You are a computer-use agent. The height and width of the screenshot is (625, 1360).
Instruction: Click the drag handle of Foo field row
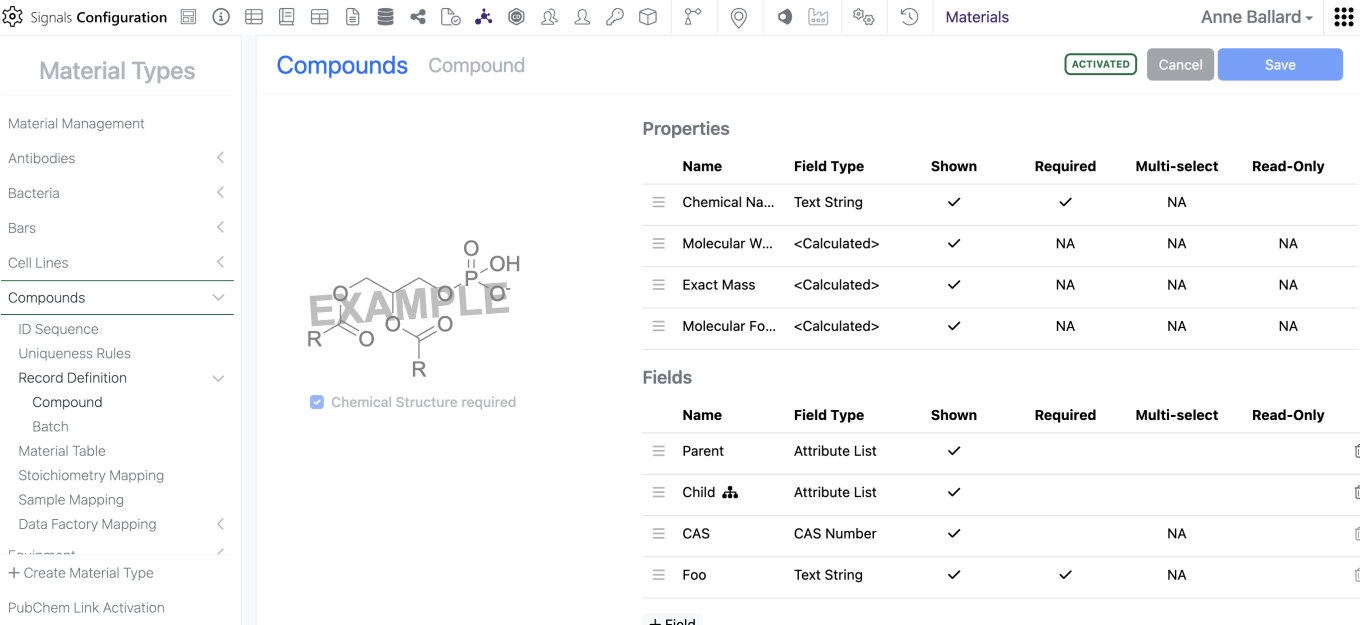659,575
